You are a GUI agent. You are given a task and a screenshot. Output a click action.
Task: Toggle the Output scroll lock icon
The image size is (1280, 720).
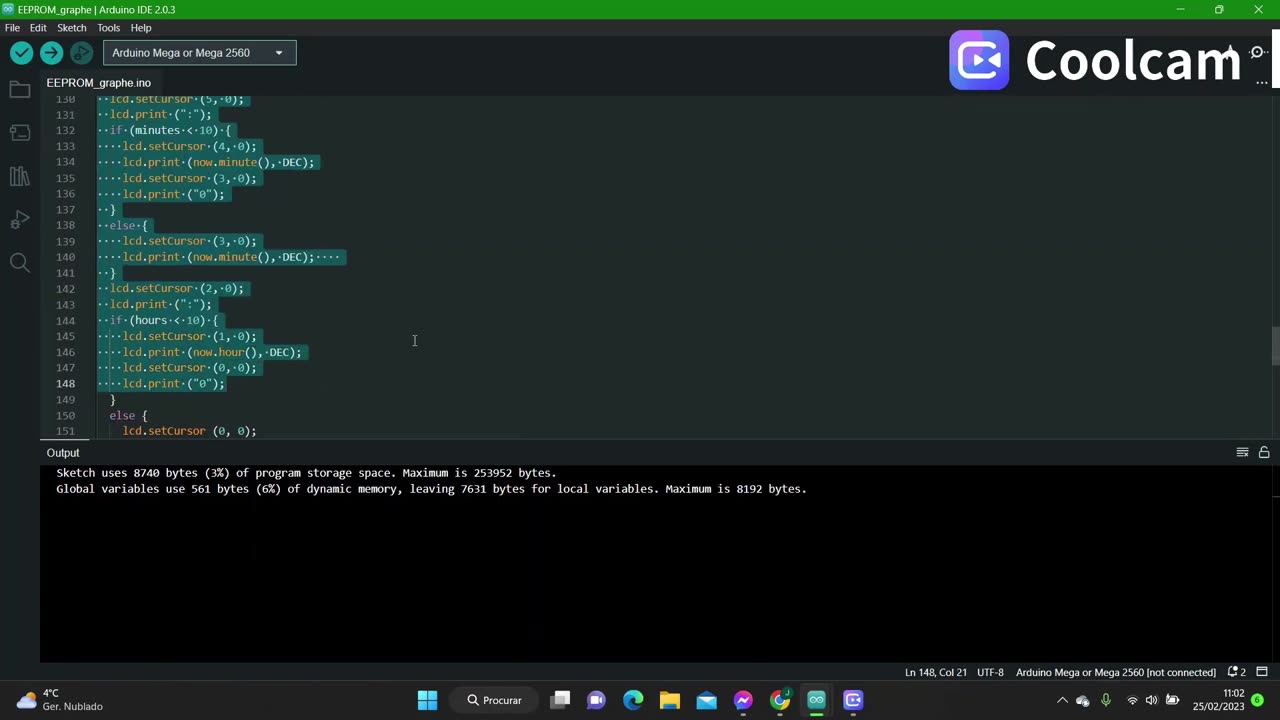1264,453
